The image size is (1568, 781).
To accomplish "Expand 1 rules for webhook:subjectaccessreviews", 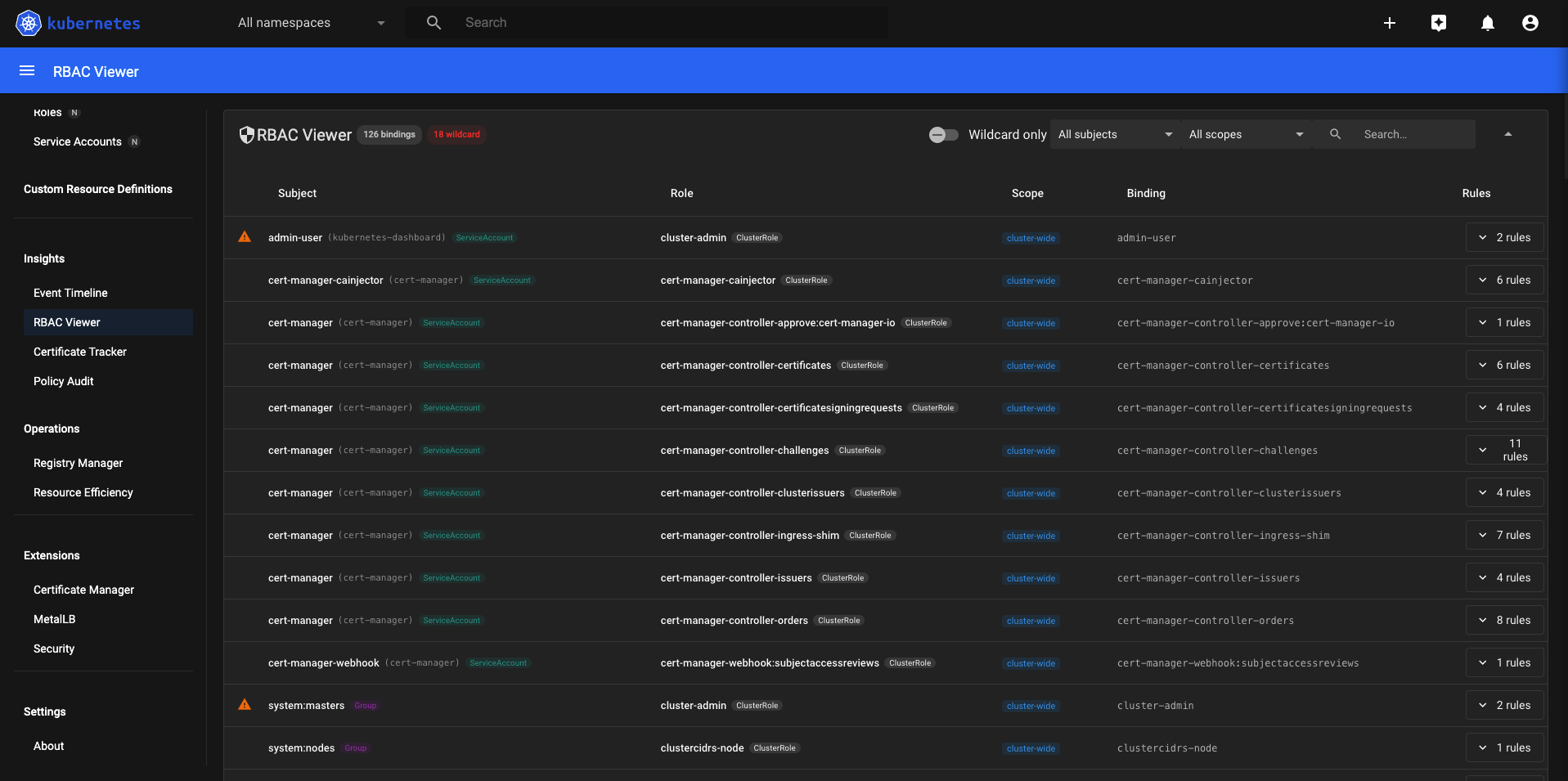I will pos(1504,662).
